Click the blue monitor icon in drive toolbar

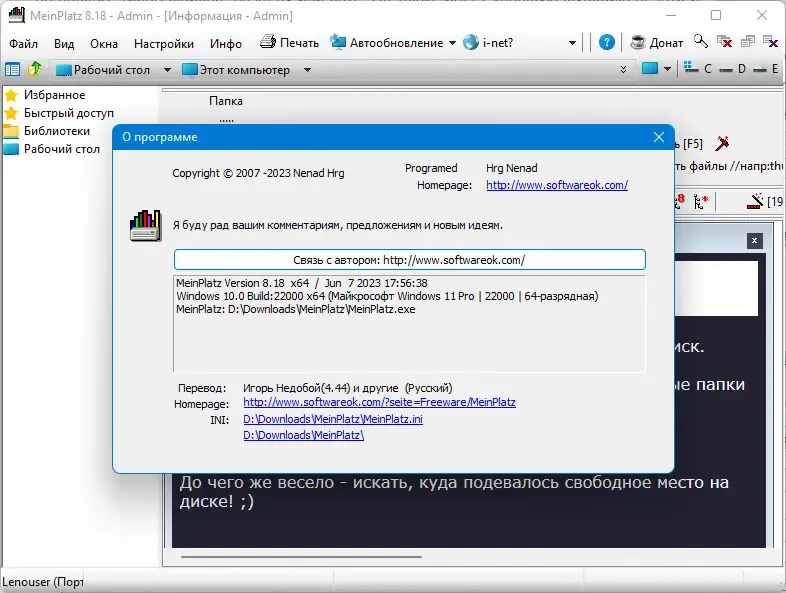pos(650,68)
